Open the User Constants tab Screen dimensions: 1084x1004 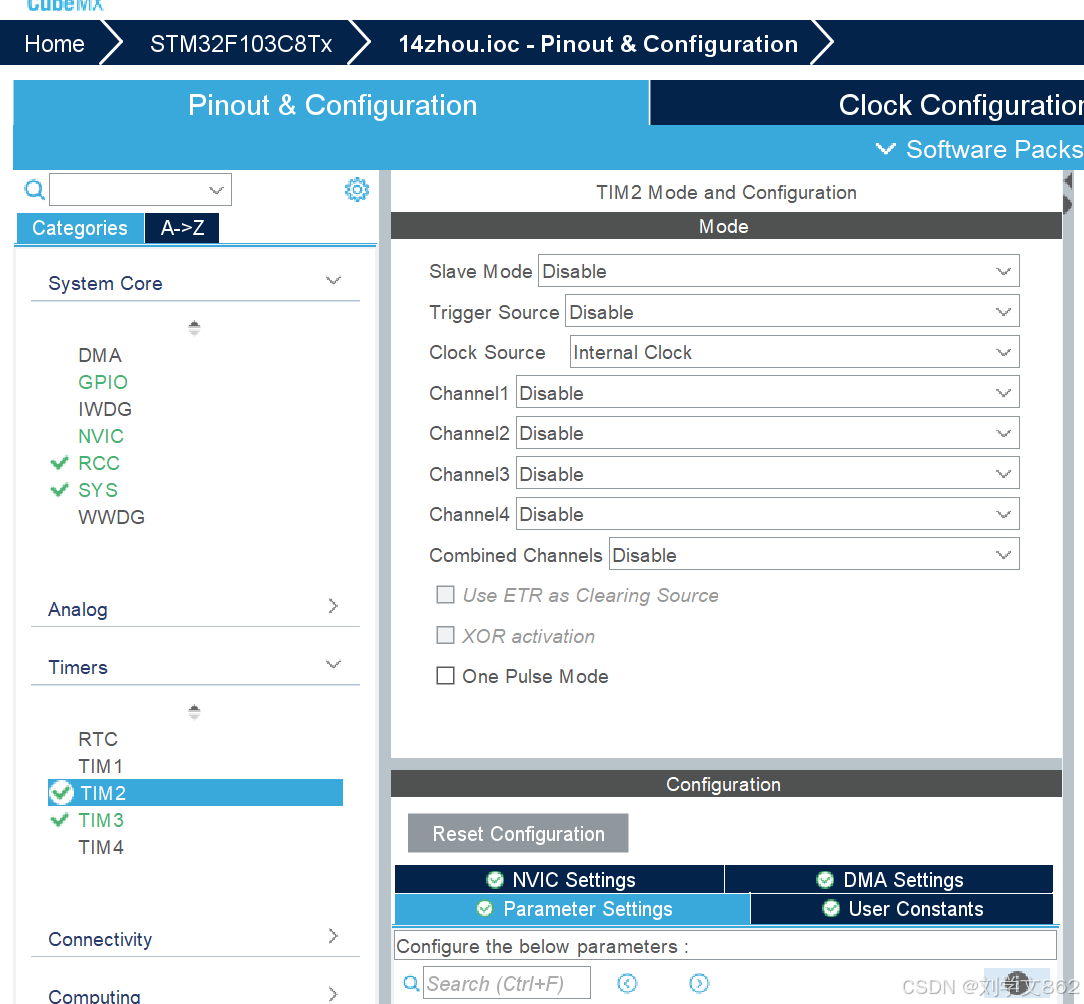click(x=901, y=909)
